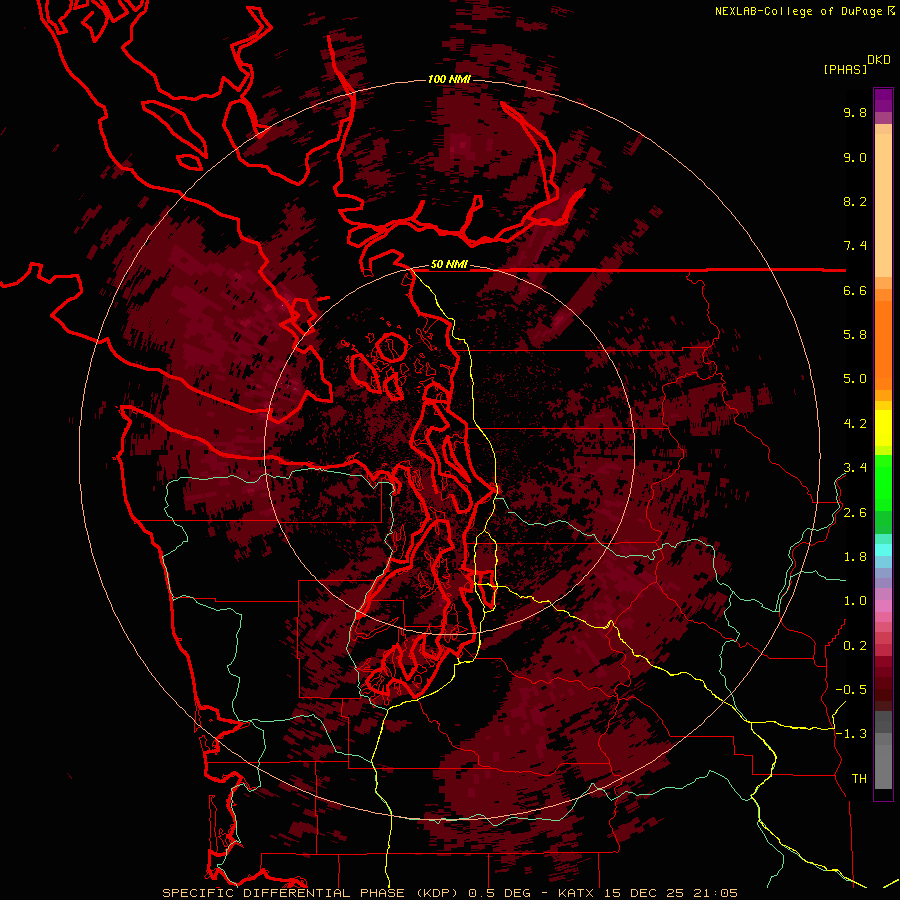Click the -1.3 scale value
The height and width of the screenshot is (900, 900).
(851, 734)
